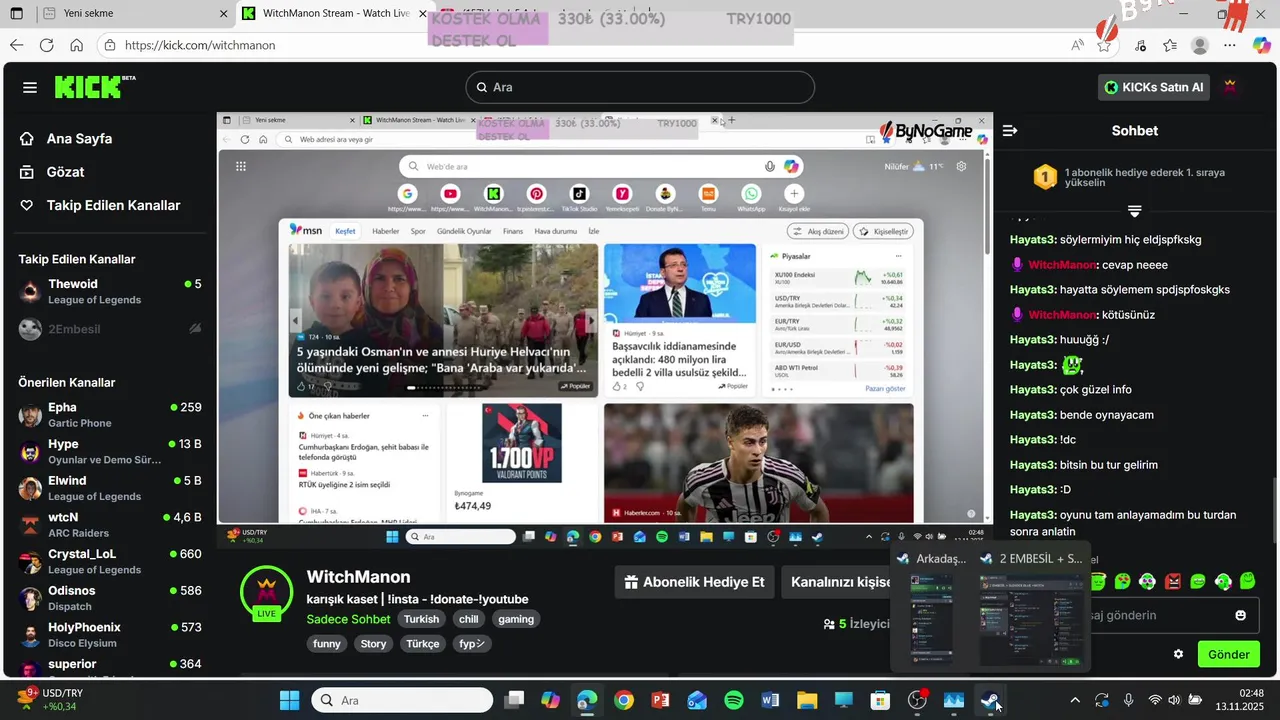
Task: Click the Steam taskbar icon
Action: click(x=990, y=700)
